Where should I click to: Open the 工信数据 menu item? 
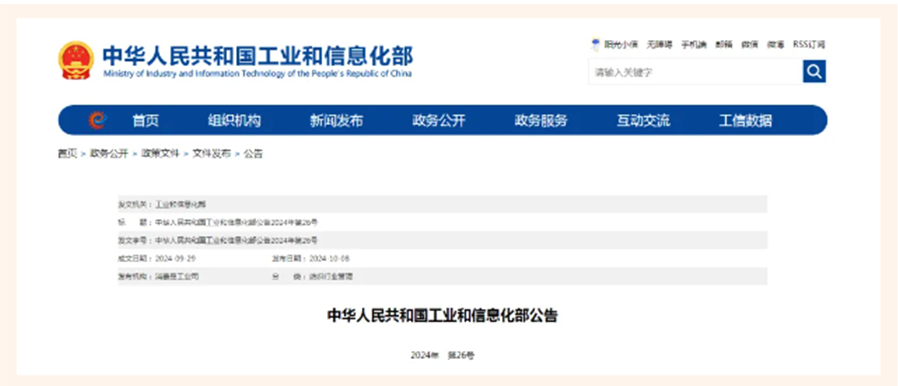[745, 120]
